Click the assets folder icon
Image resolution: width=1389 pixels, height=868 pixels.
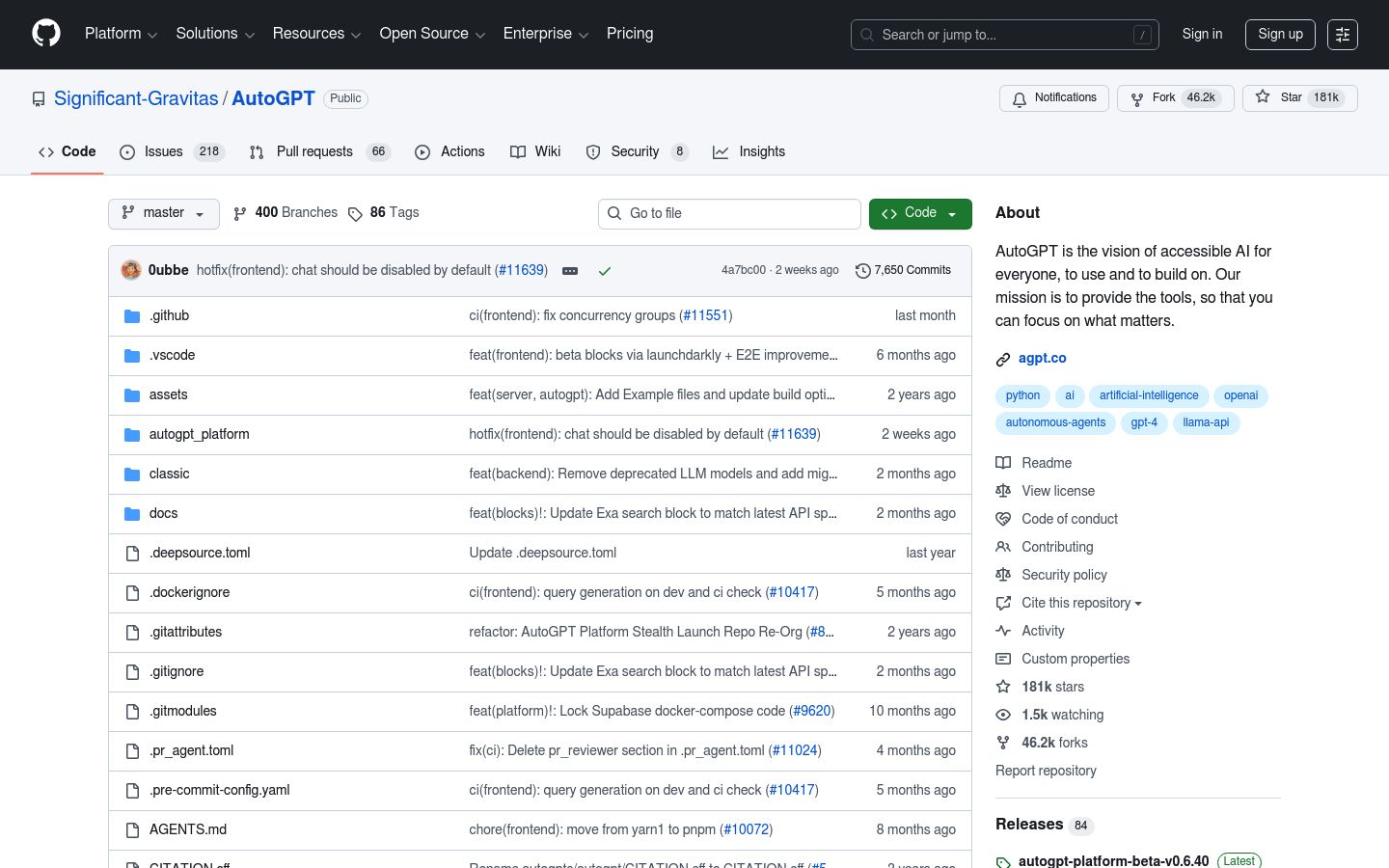coord(132,395)
